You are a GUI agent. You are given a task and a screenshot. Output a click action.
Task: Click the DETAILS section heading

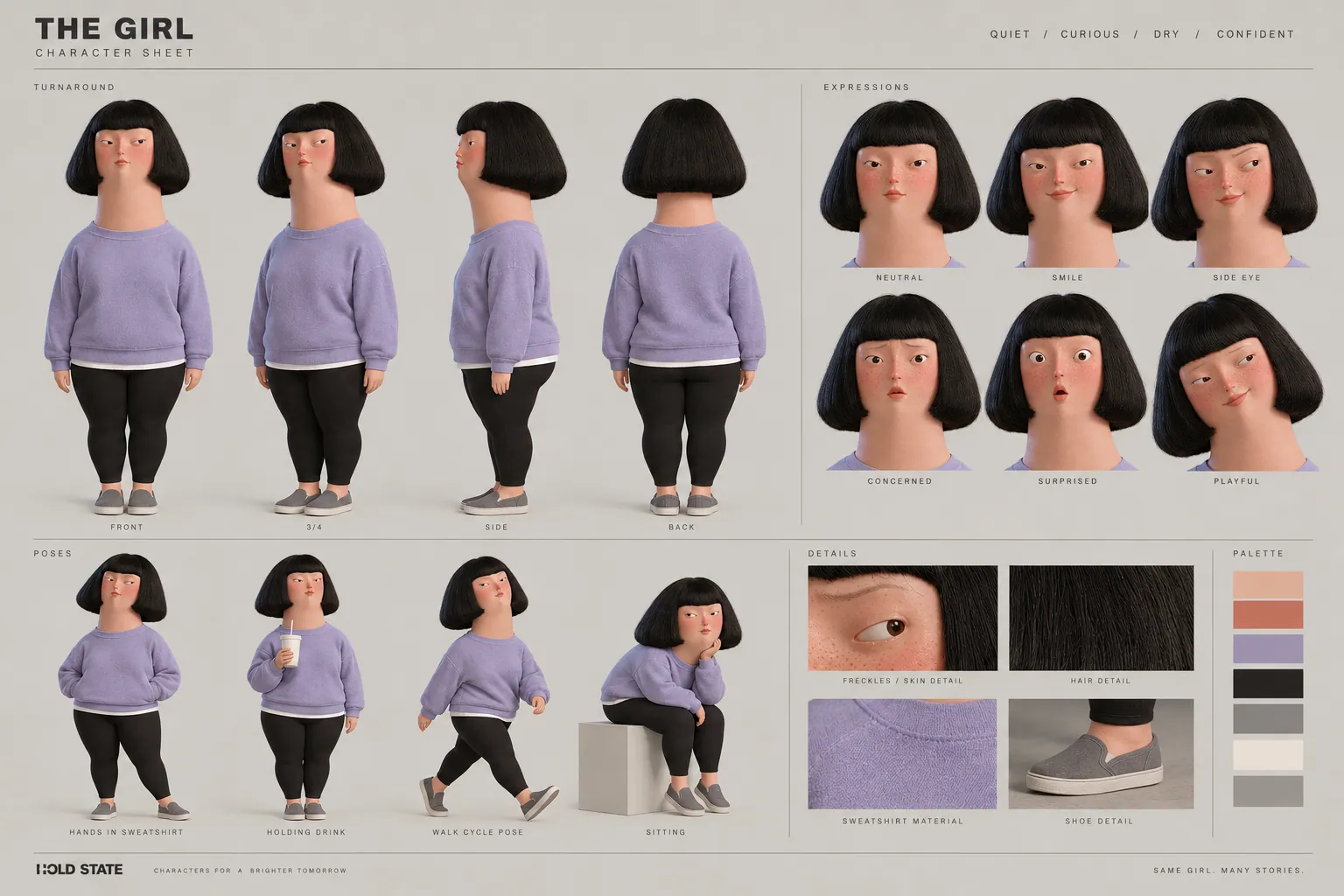point(832,553)
